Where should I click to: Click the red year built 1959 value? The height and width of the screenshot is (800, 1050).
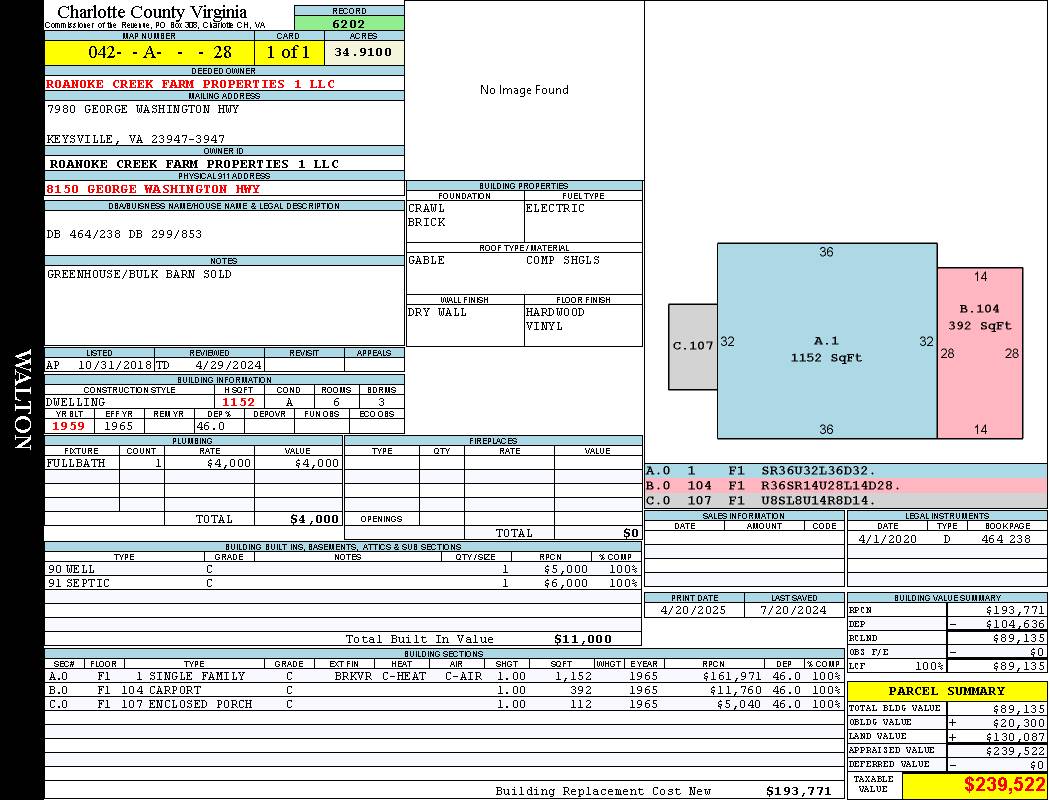[x=68, y=426]
